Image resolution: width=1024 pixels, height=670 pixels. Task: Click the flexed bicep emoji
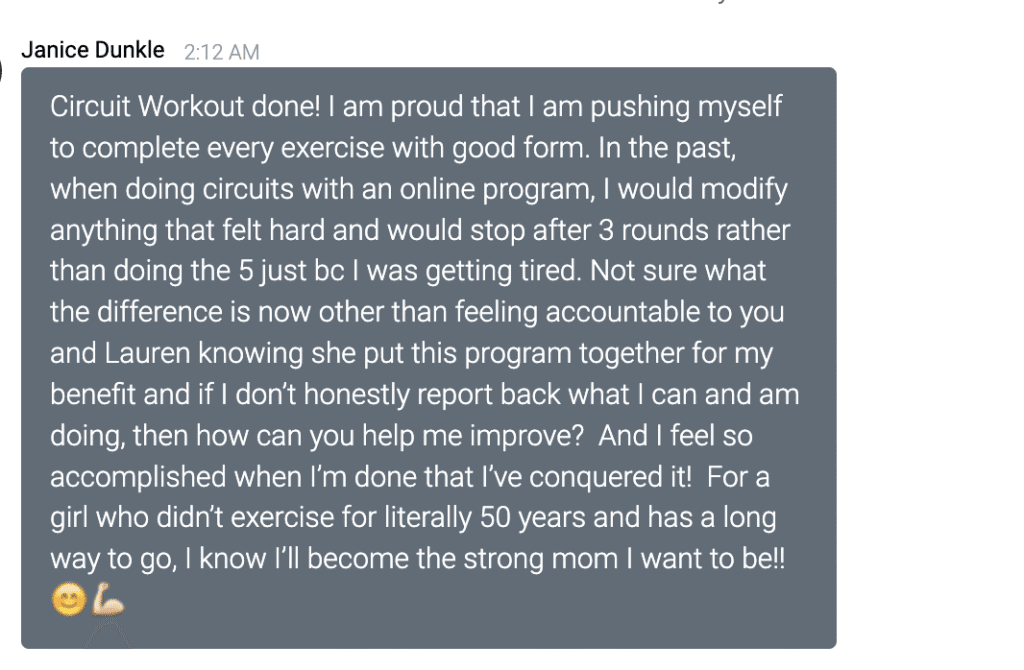pyautogui.click(x=107, y=599)
